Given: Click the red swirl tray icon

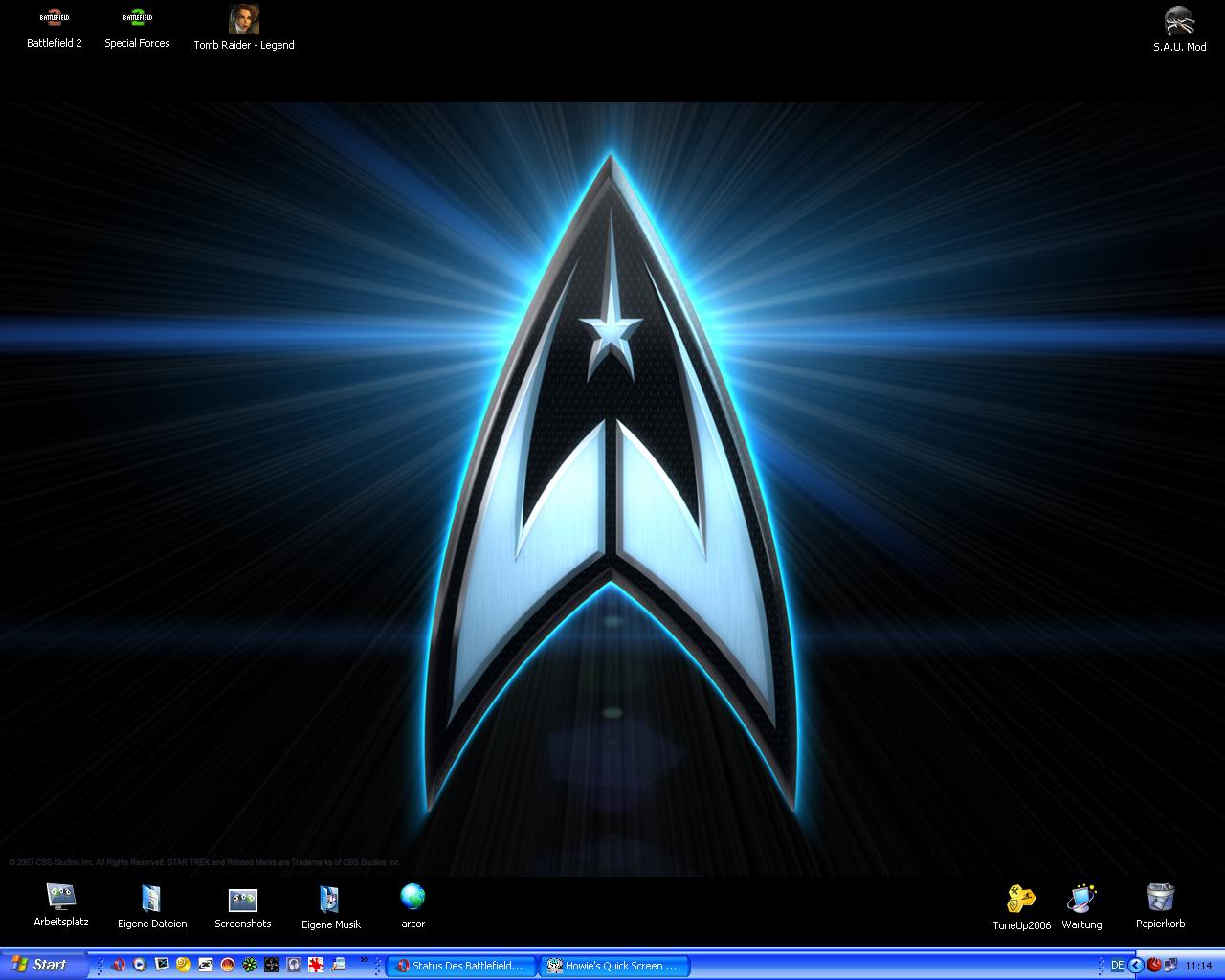Looking at the screenshot, I should click(x=1154, y=966).
